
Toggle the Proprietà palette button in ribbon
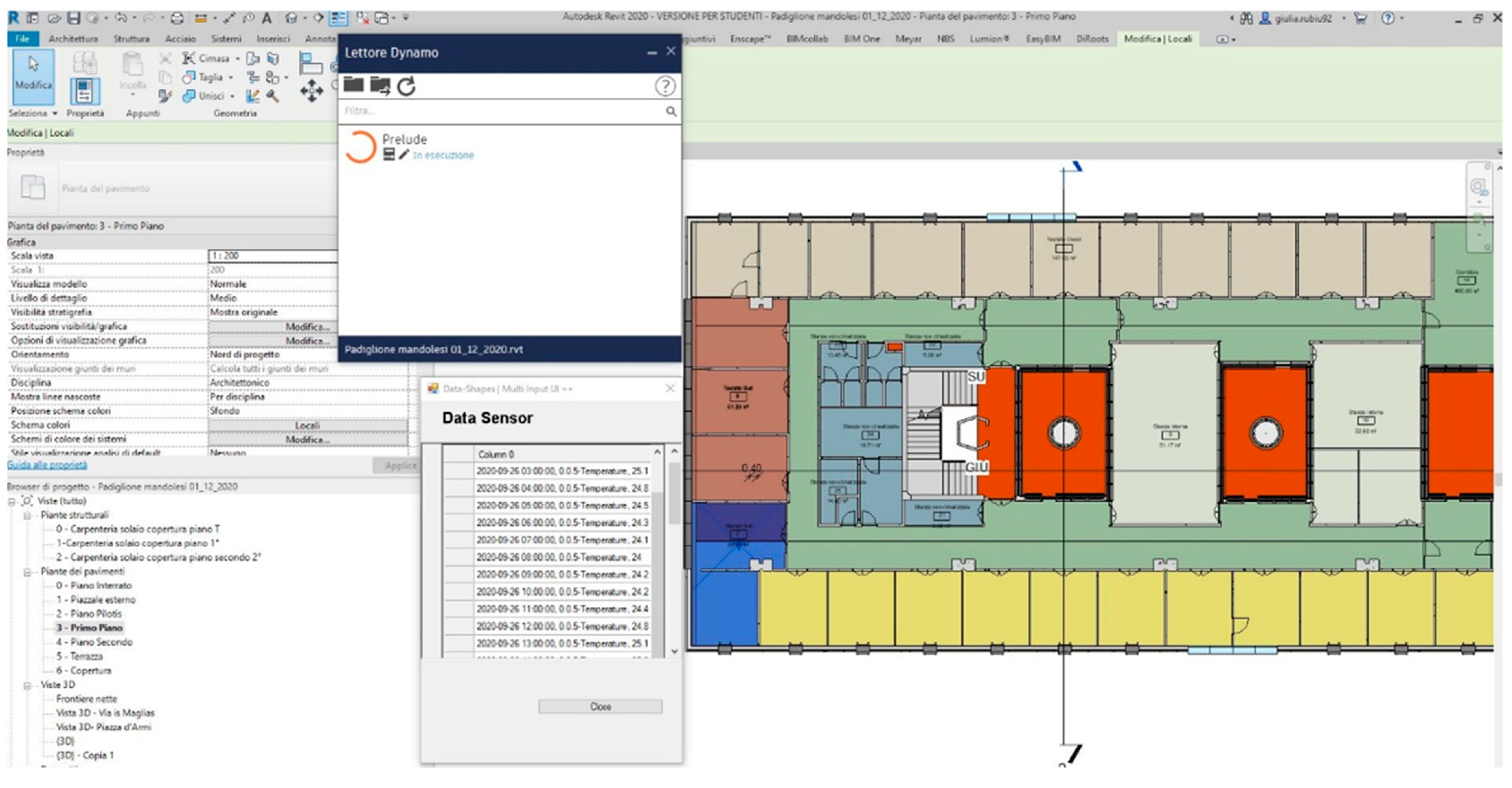point(84,91)
